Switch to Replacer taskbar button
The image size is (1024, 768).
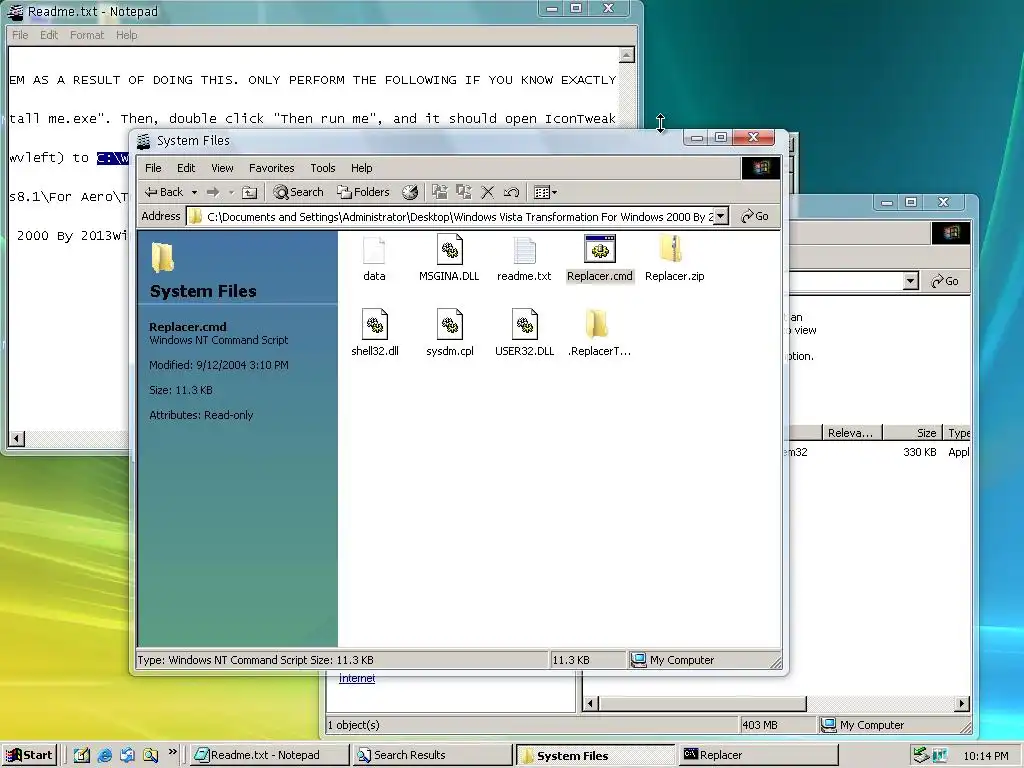click(758, 755)
